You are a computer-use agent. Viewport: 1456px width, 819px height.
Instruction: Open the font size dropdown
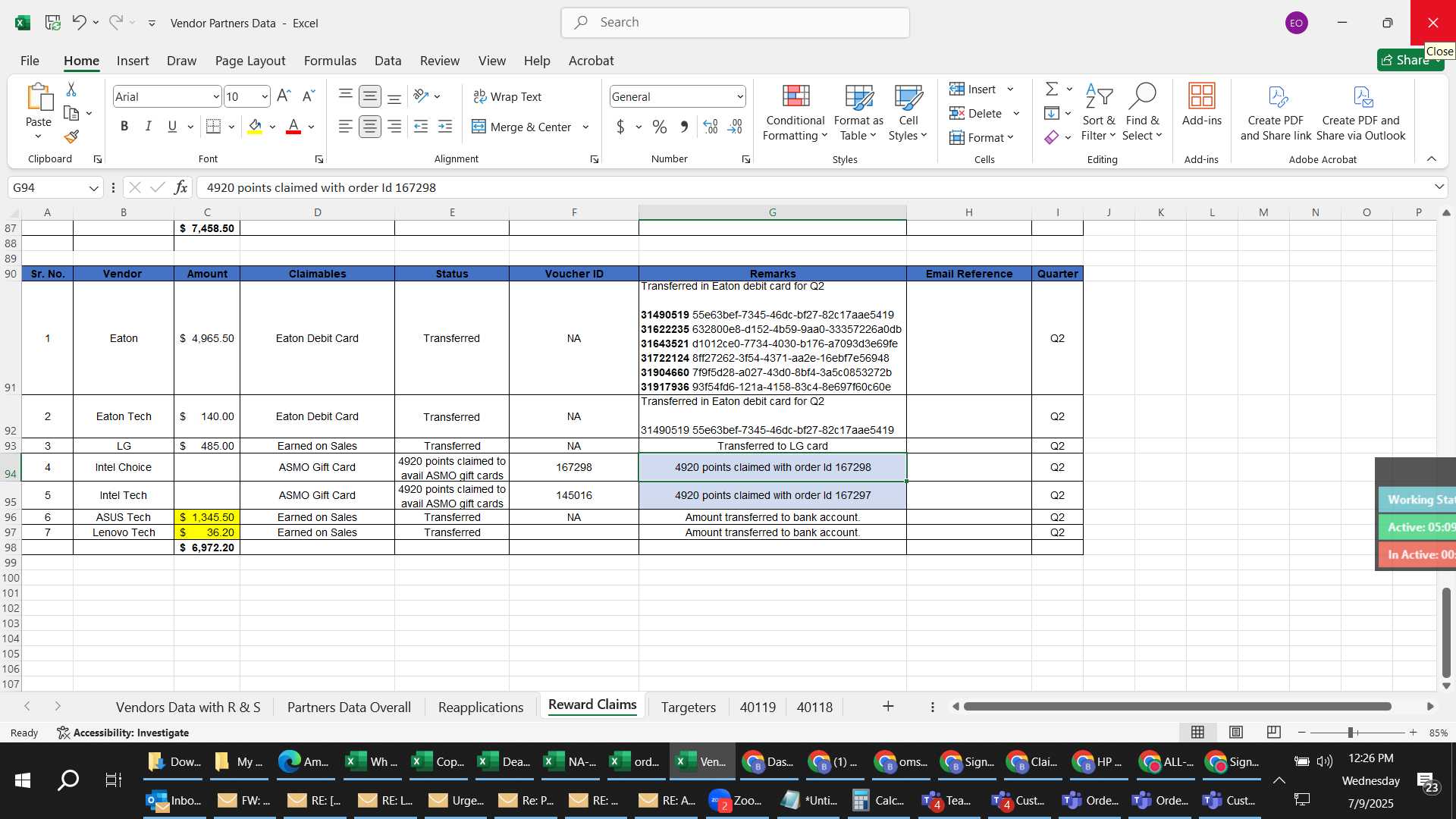(x=264, y=97)
